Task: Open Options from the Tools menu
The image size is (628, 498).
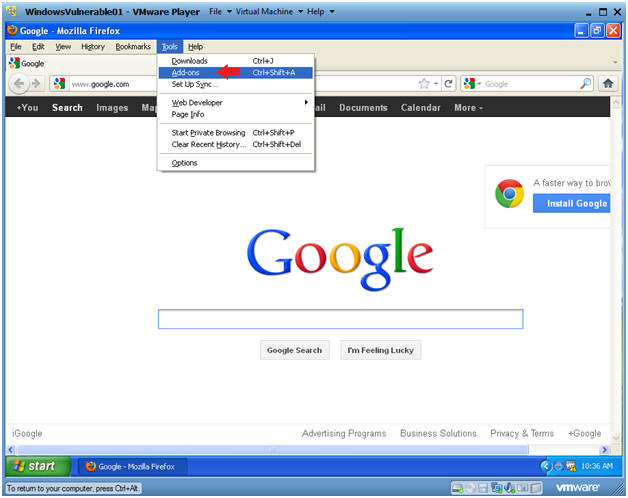Action: [236, 163]
